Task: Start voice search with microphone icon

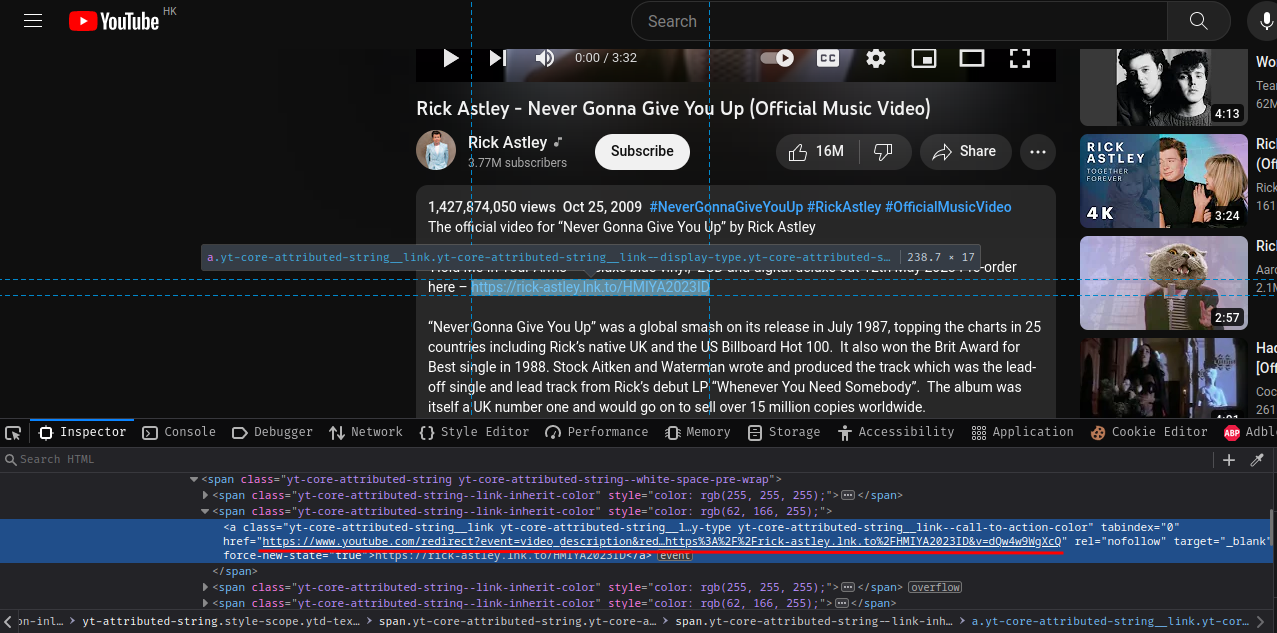Action: click(1264, 21)
